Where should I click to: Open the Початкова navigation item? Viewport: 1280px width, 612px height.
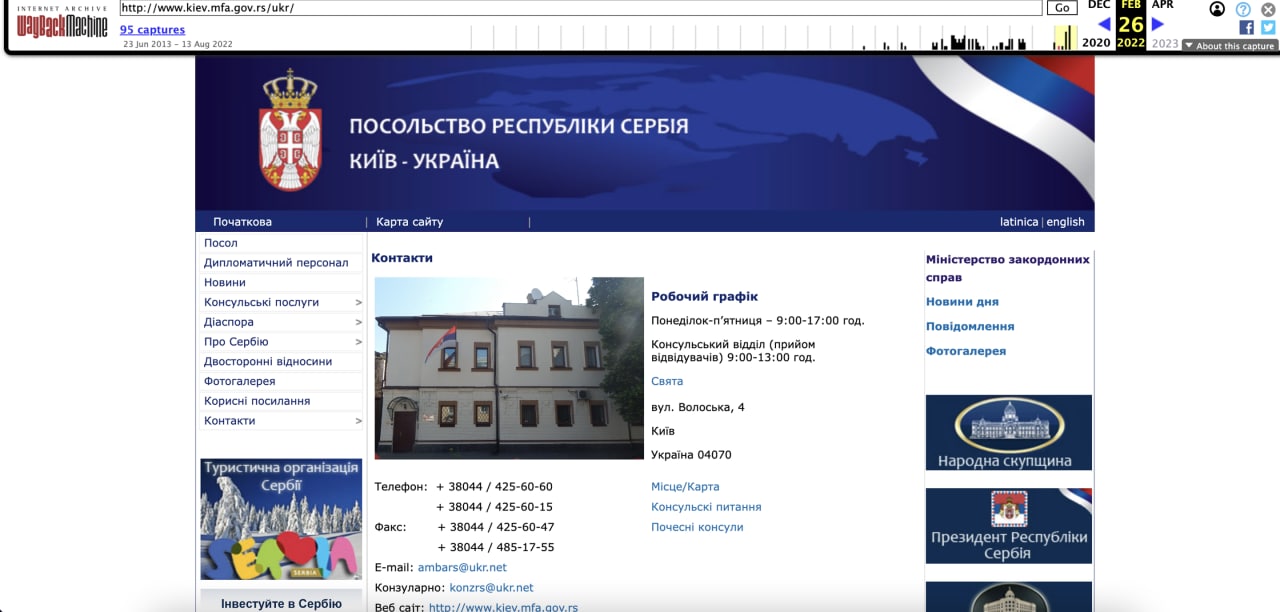pos(242,222)
